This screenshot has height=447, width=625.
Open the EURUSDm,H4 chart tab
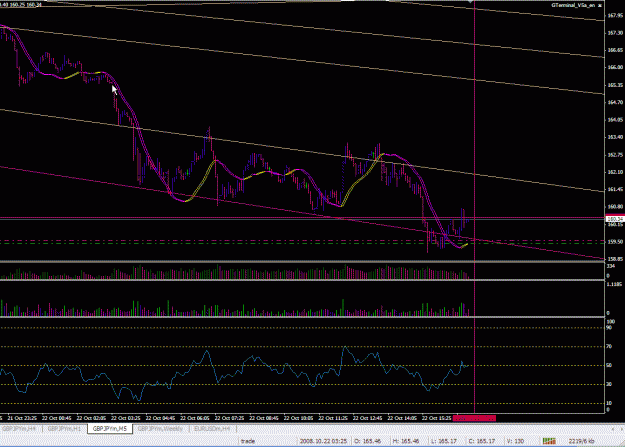click(212, 429)
